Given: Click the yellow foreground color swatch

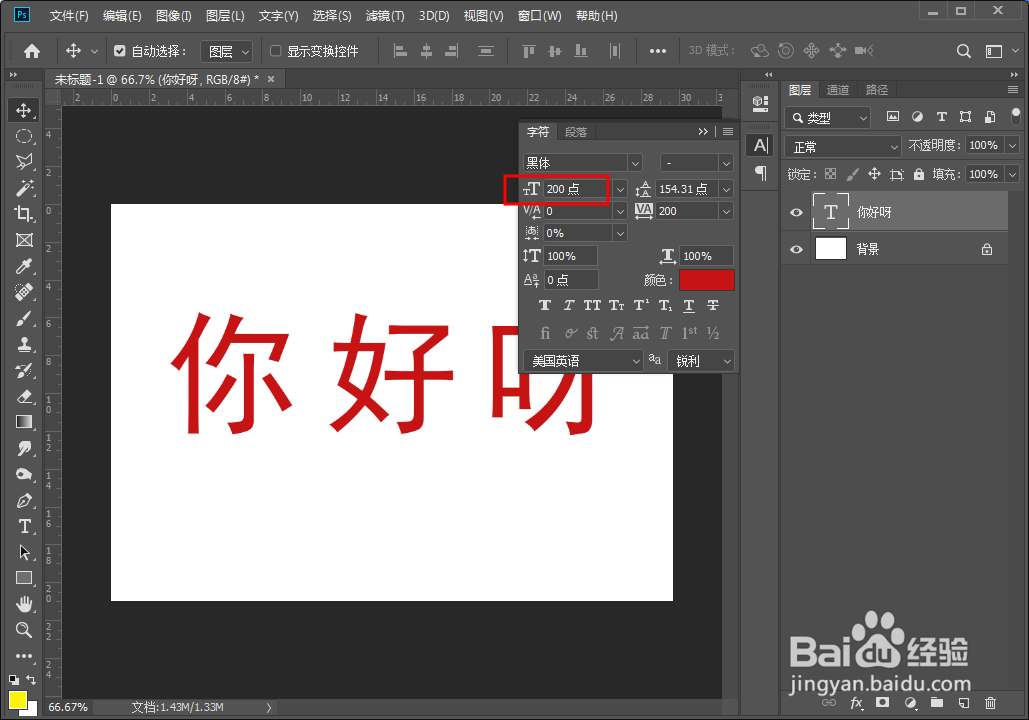Looking at the screenshot, I should coord(18,700).
